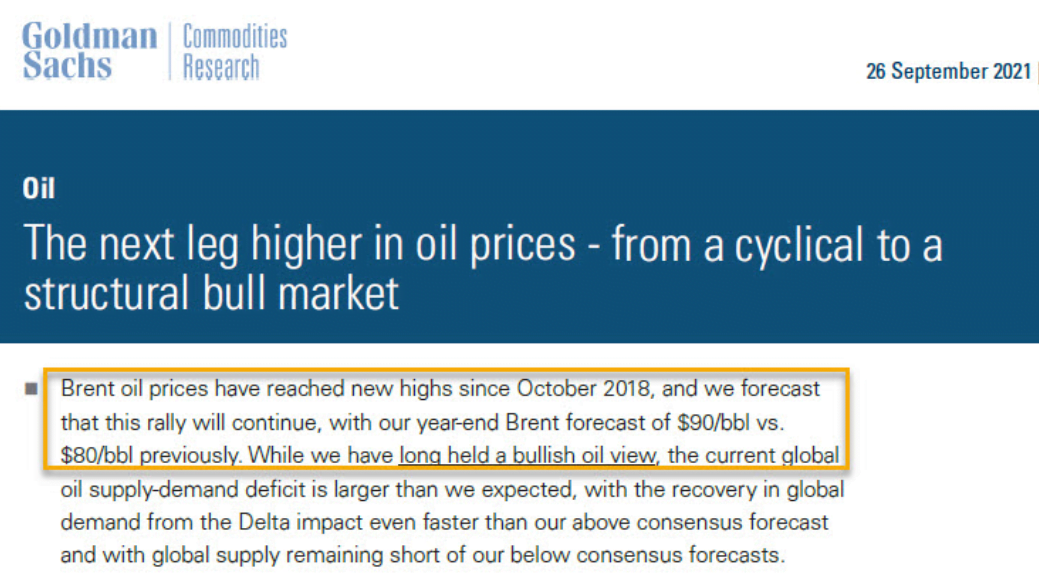Image resolution: width=1039 pixels, height=573 pixels.
Task: Click the 26 September 2021 date
Action: (x=947, y=72)
